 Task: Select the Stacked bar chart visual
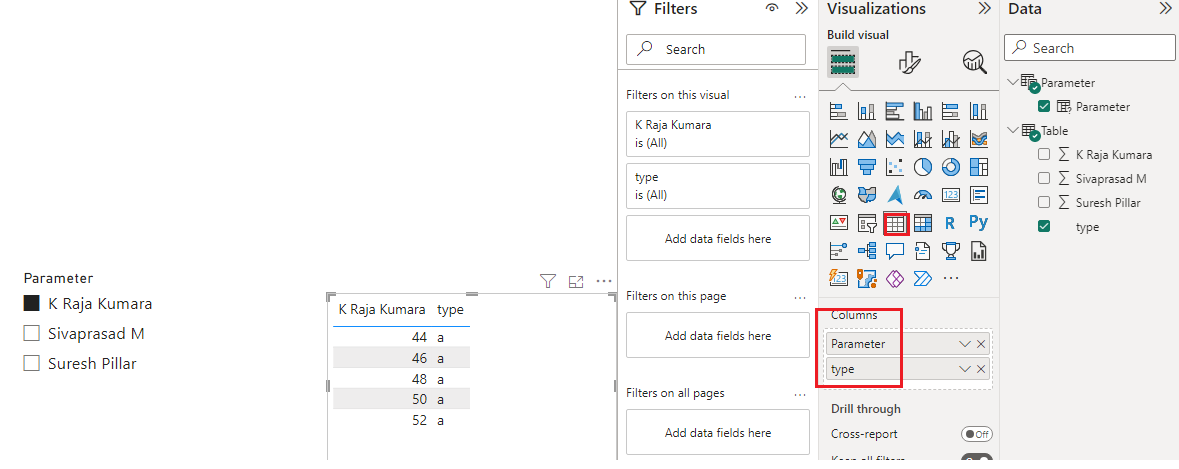coord(838,112)
